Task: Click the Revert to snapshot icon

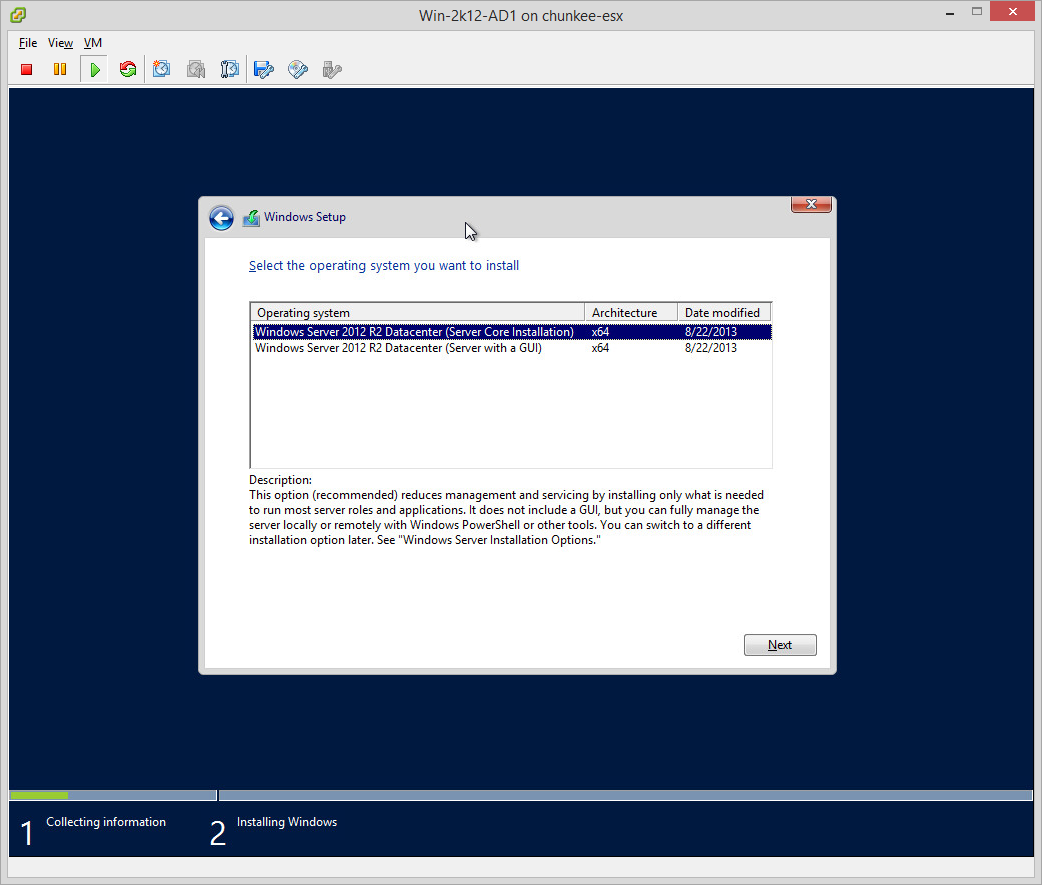Action: (196, 70)
